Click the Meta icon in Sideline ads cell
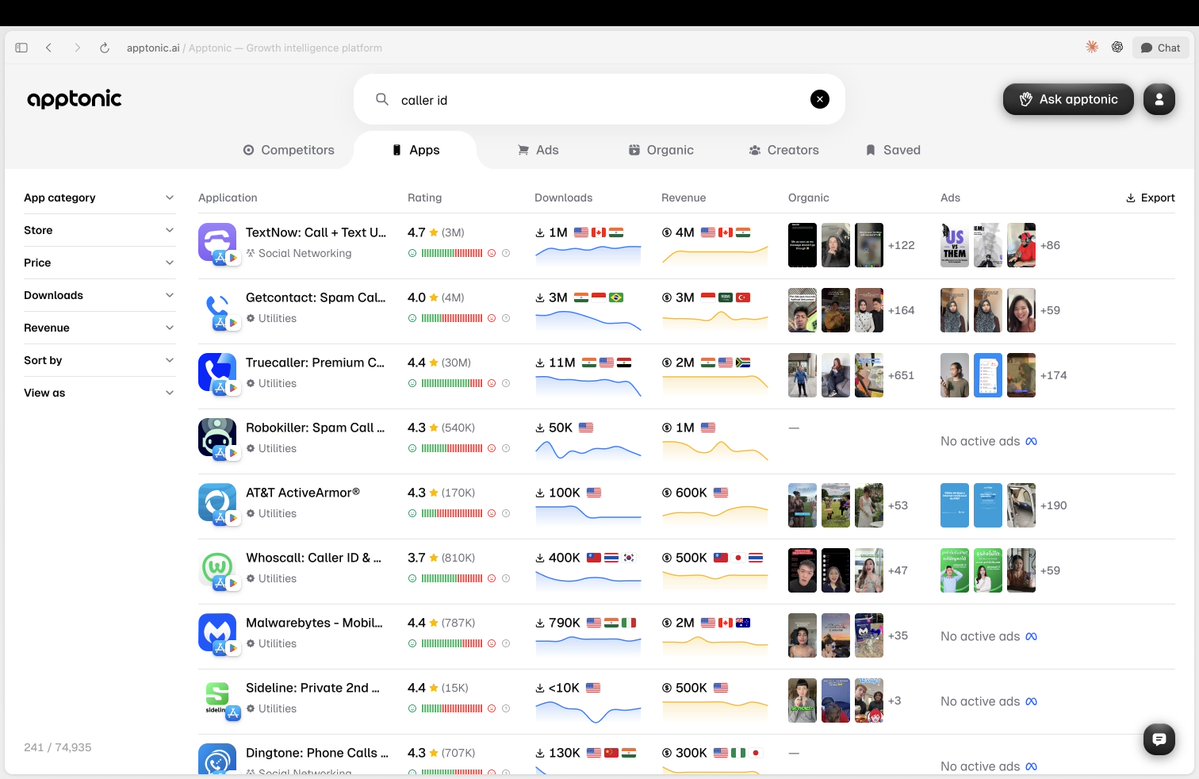This screenshot has width=1199, height=779. (x=1031, y=701)
